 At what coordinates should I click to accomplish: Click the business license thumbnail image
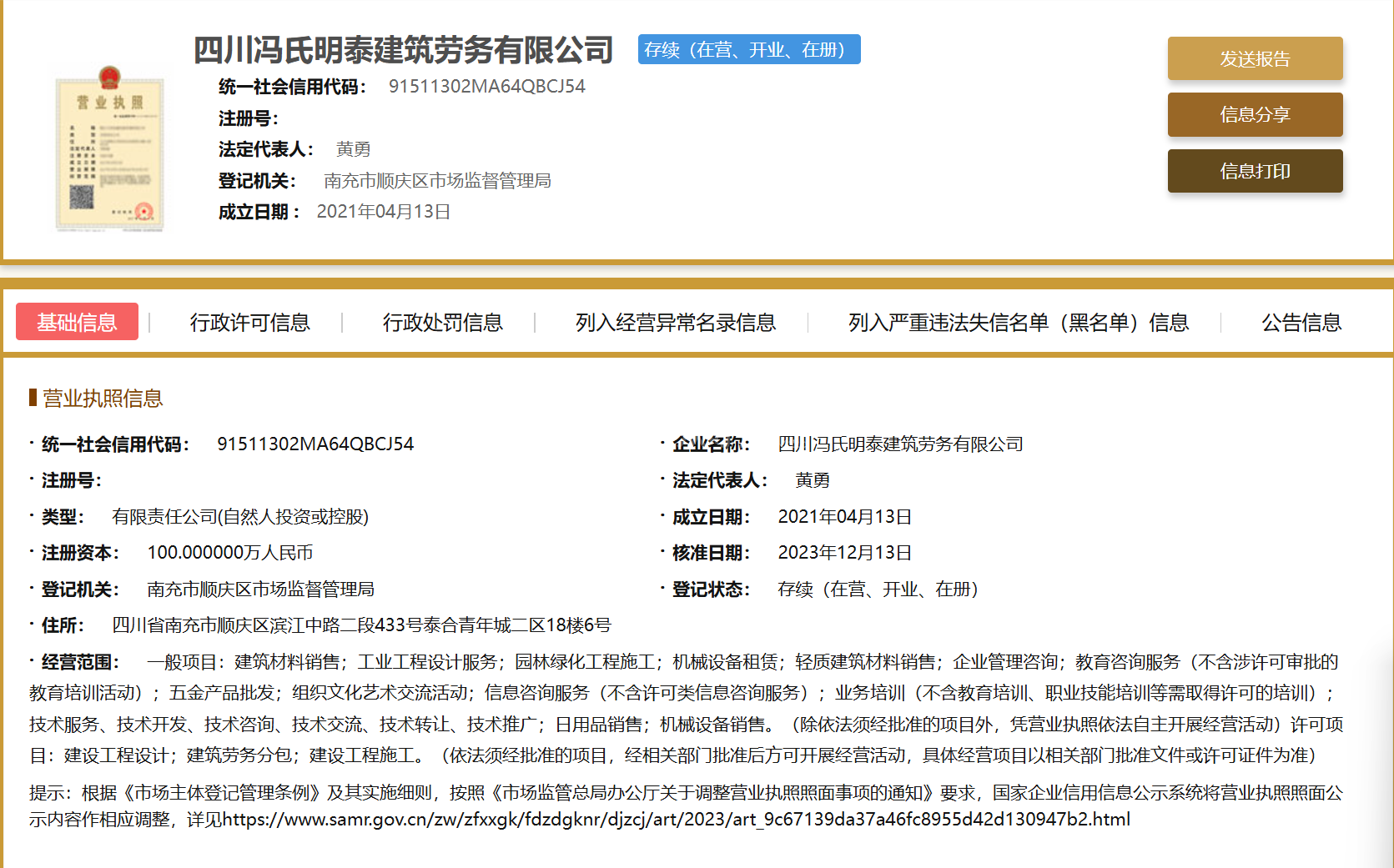(x=109, y=149)
